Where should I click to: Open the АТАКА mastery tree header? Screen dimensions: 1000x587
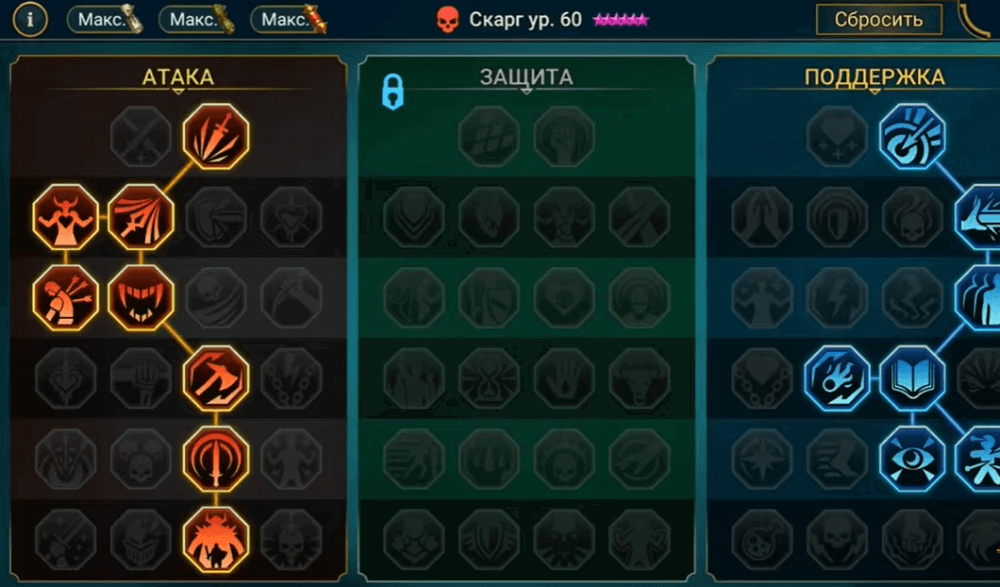point(178,77)
